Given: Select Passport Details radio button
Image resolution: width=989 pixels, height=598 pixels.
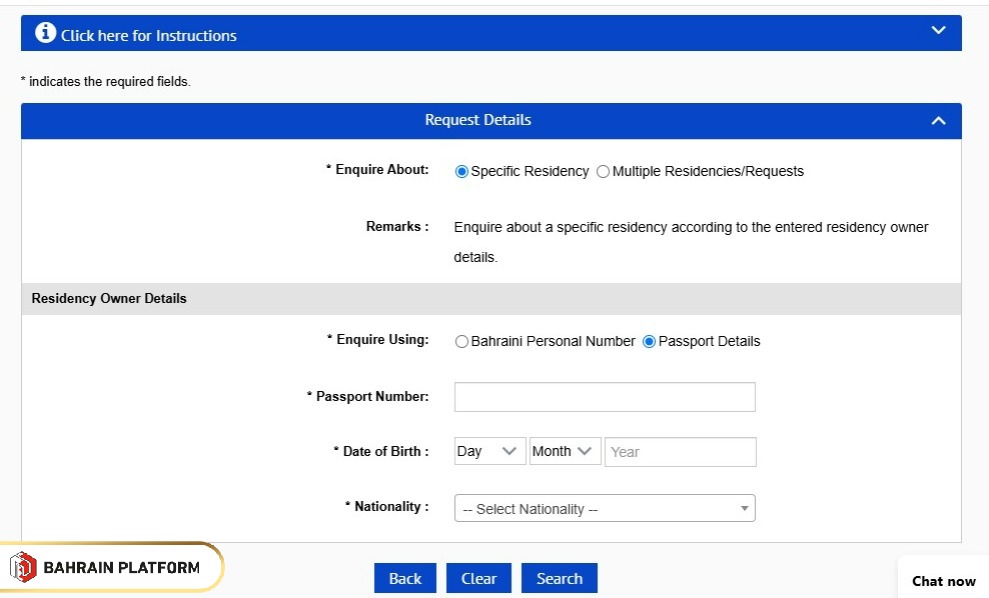Looking at the screenshot, I should [649, 342].
